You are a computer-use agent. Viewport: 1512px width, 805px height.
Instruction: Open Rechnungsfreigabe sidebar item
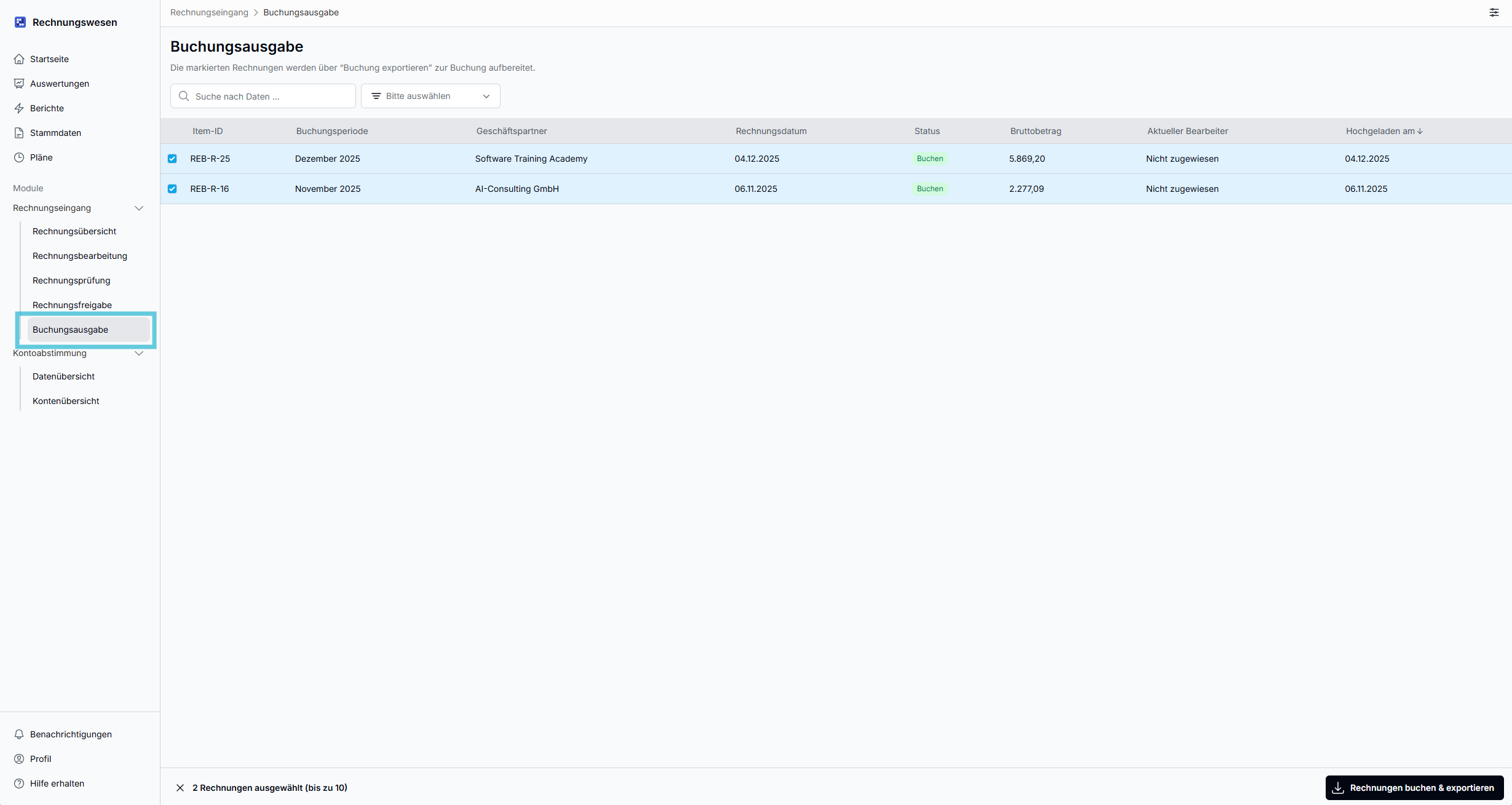[72, 305]
